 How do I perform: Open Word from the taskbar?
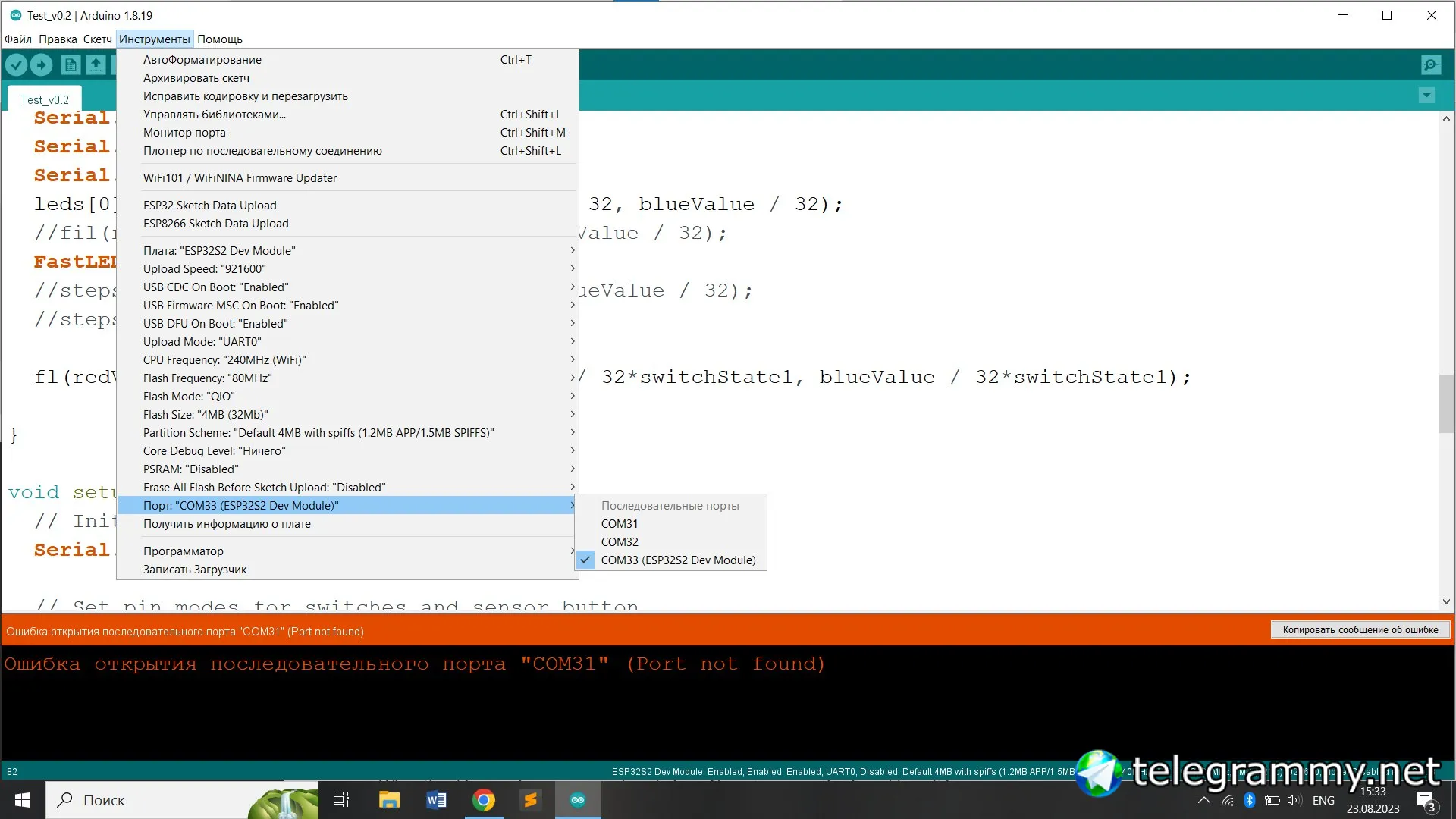point(436,800)
